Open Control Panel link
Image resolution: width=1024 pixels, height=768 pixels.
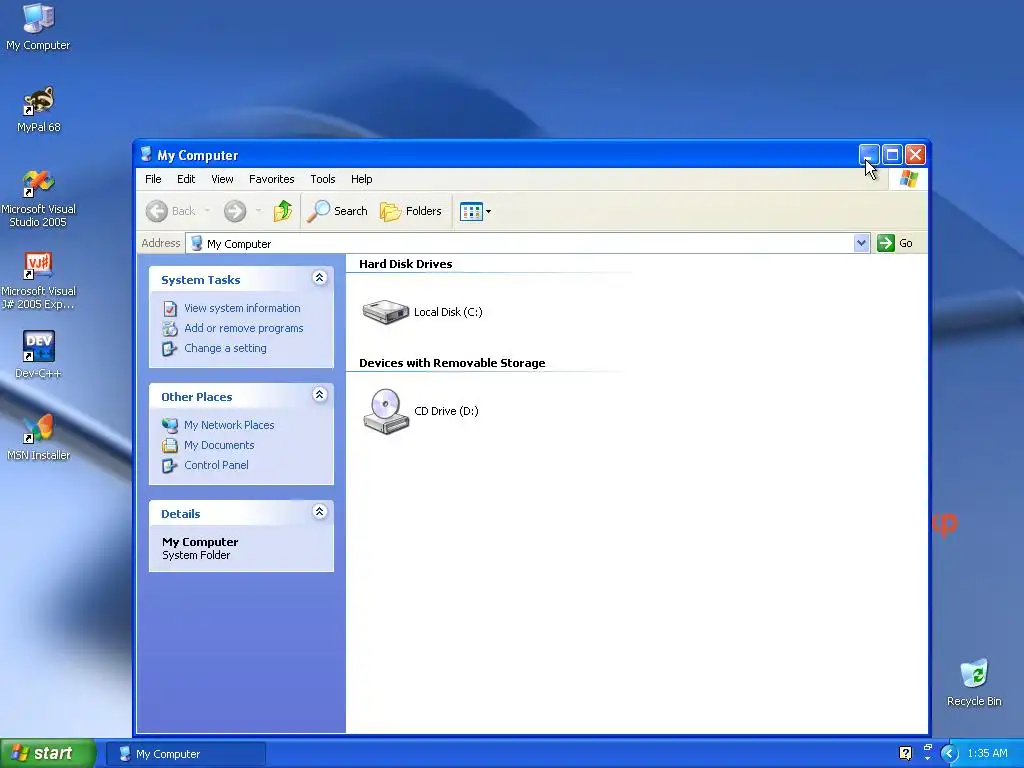[216, 465]
